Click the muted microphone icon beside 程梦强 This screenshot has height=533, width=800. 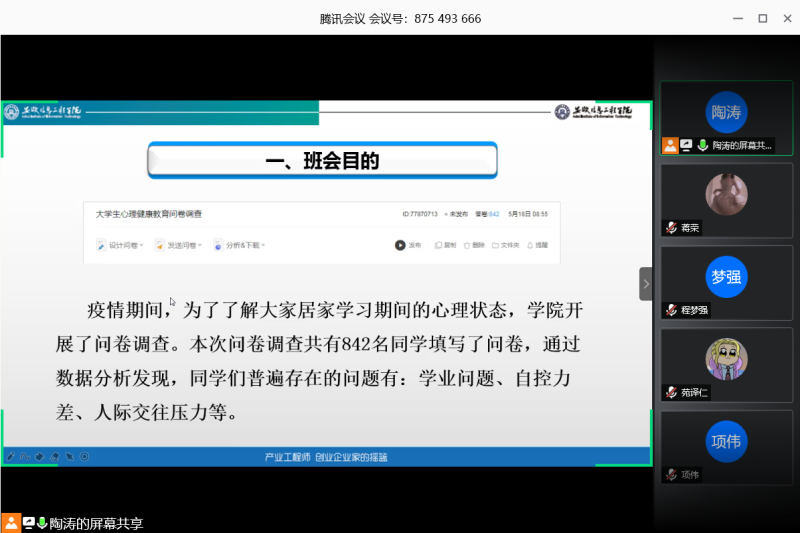point(671,310)
